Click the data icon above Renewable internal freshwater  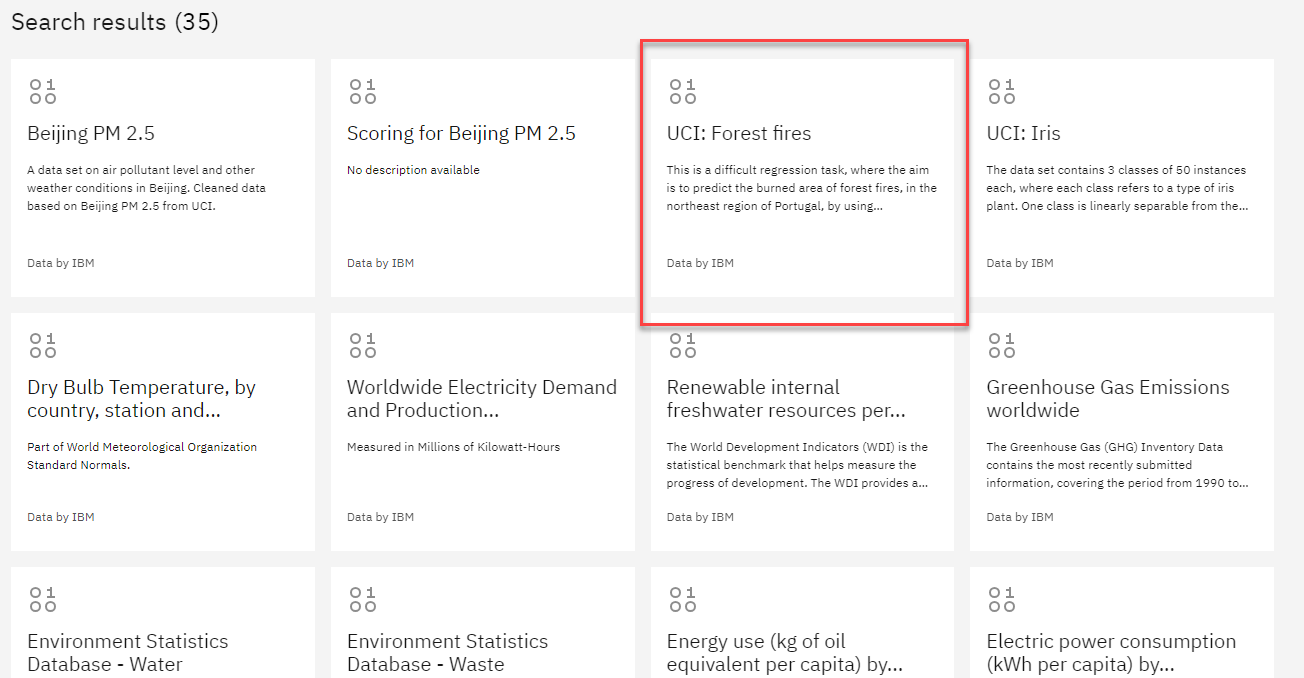click(682, 345)
